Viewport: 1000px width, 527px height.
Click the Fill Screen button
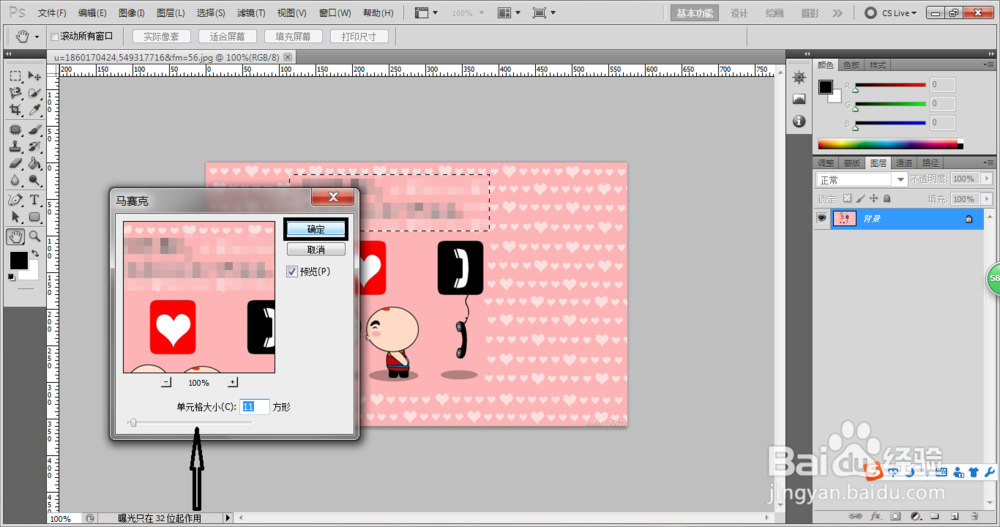(x=293, y=36)
